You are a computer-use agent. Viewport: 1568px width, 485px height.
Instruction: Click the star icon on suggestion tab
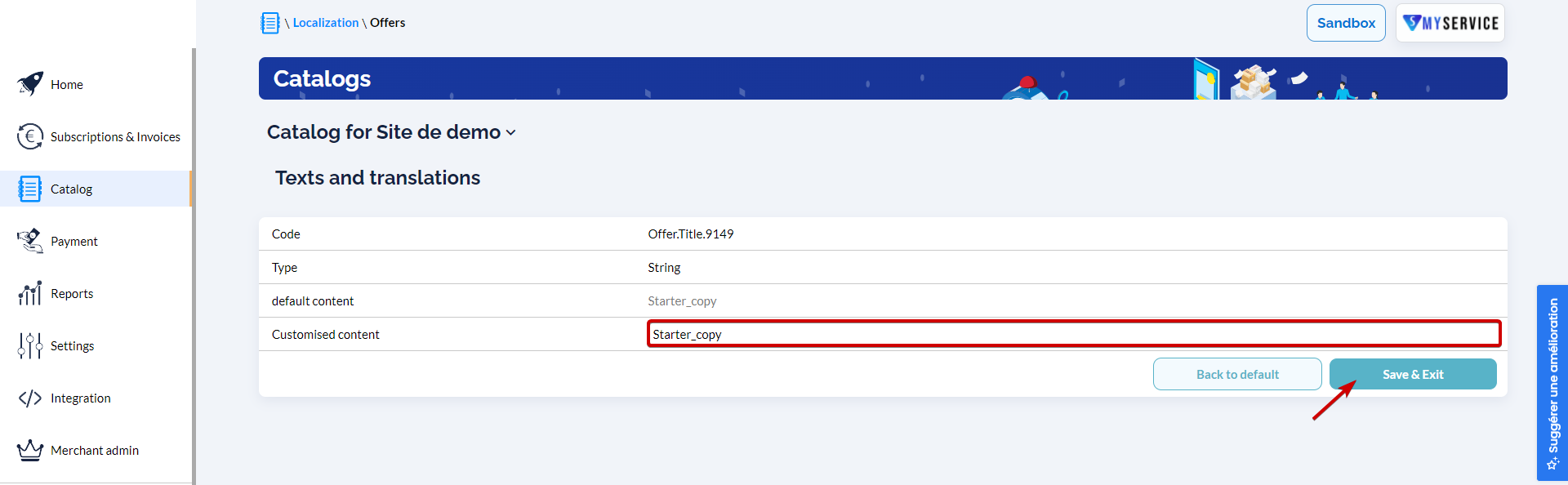(x=1552, y=464)
